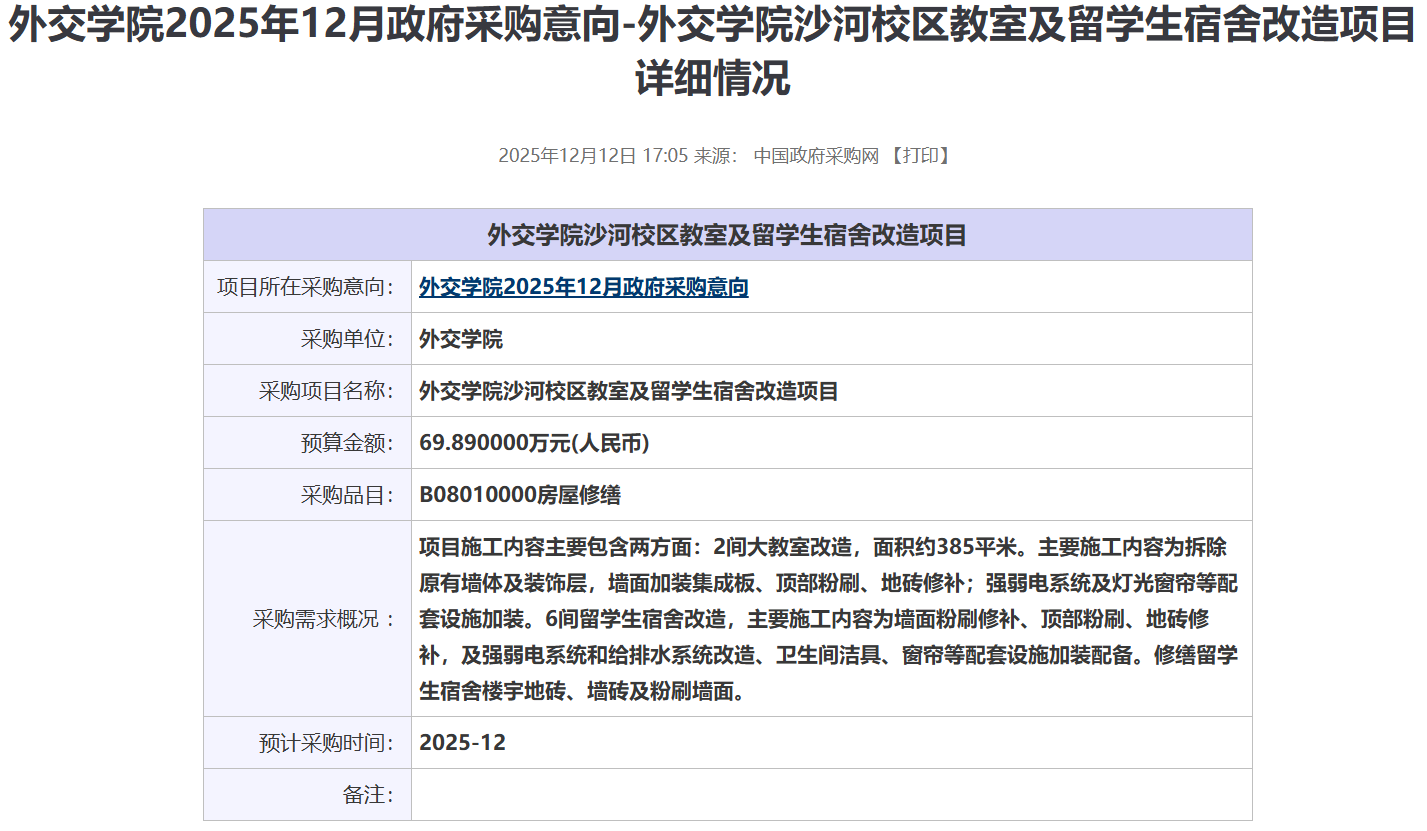Click the 打印 print link
The image size is (1427, 831).
point(919,156)
